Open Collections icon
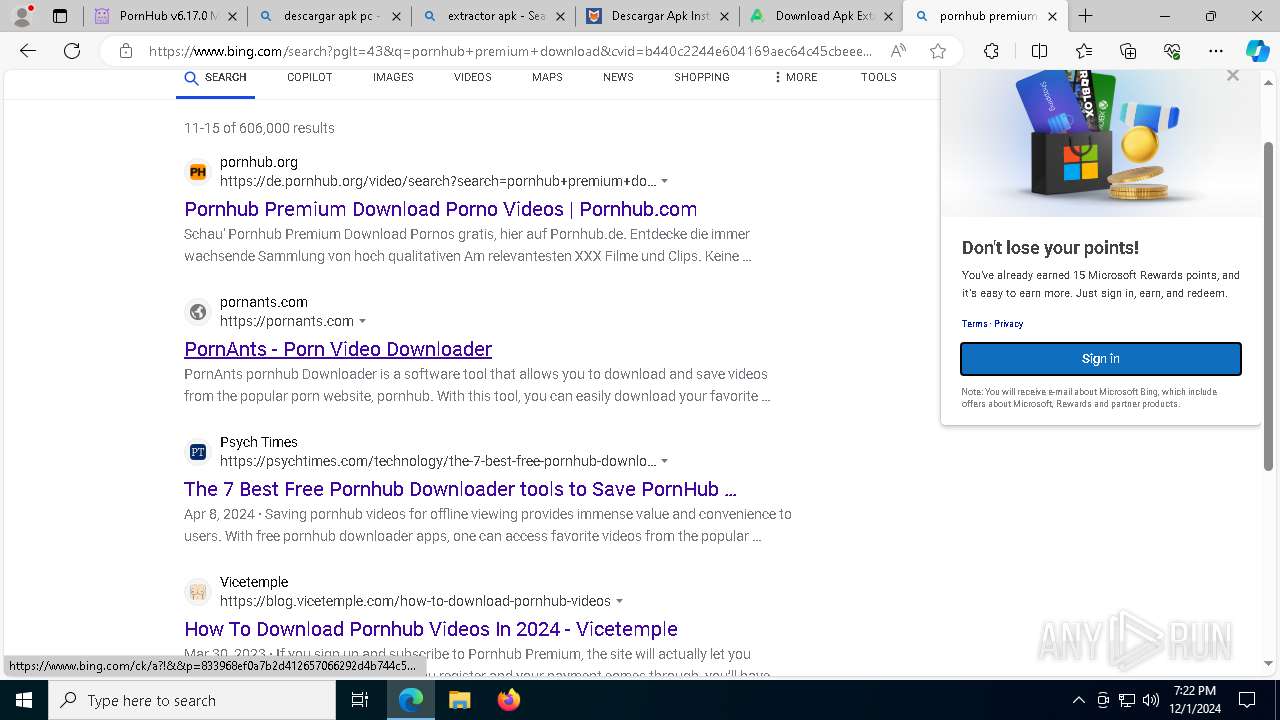This screenshot has height=720, width=1280. (1128, 51)
